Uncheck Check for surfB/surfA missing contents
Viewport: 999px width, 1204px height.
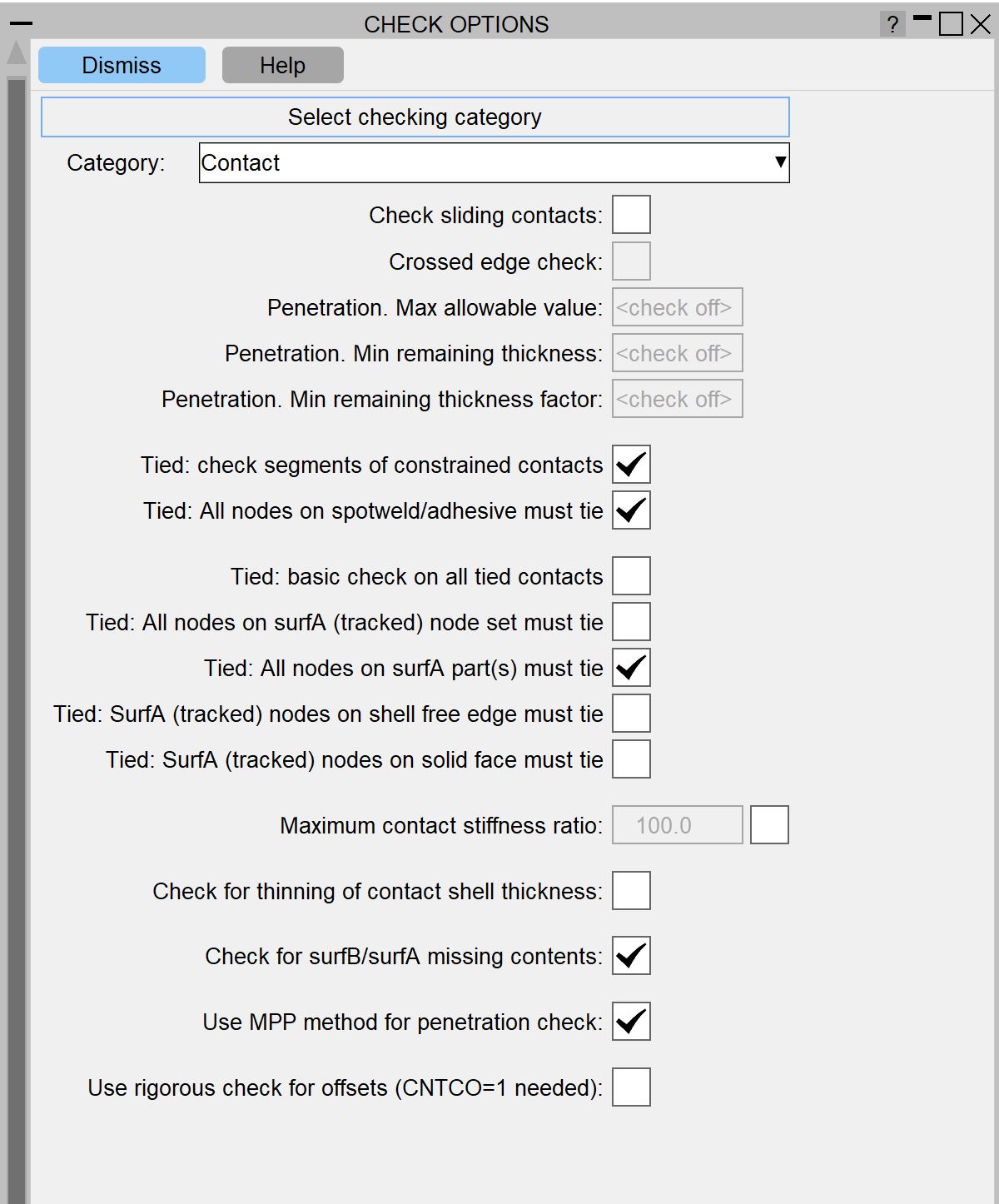631,956
